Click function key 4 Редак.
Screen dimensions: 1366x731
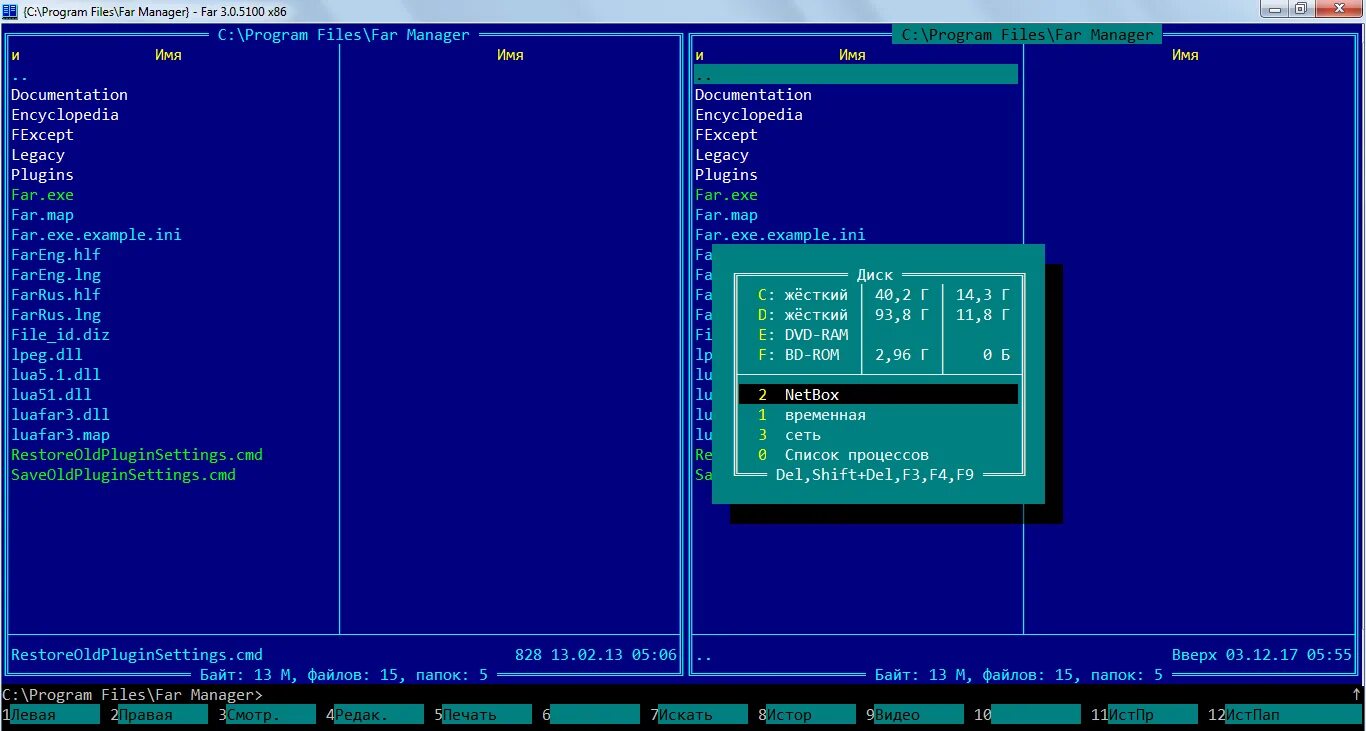pyautogui.click(x=375, y=715)
